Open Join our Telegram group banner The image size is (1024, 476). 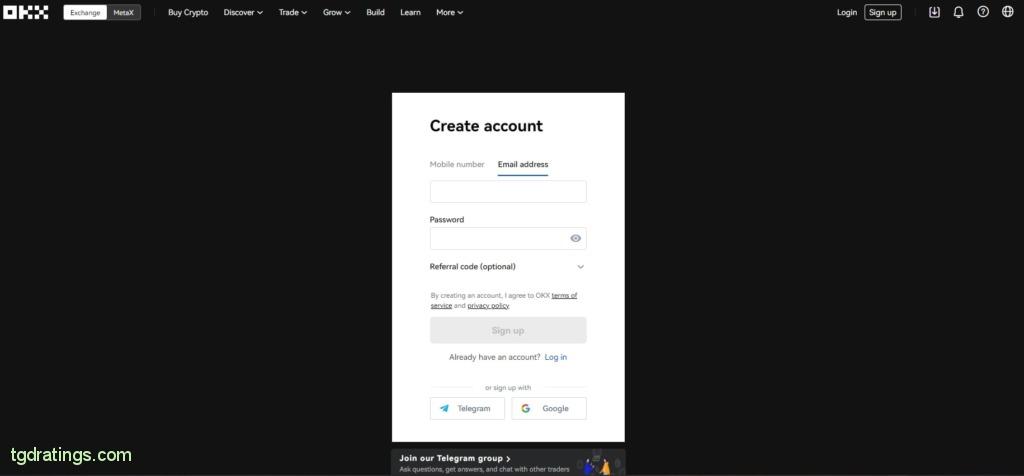[507, 462]
